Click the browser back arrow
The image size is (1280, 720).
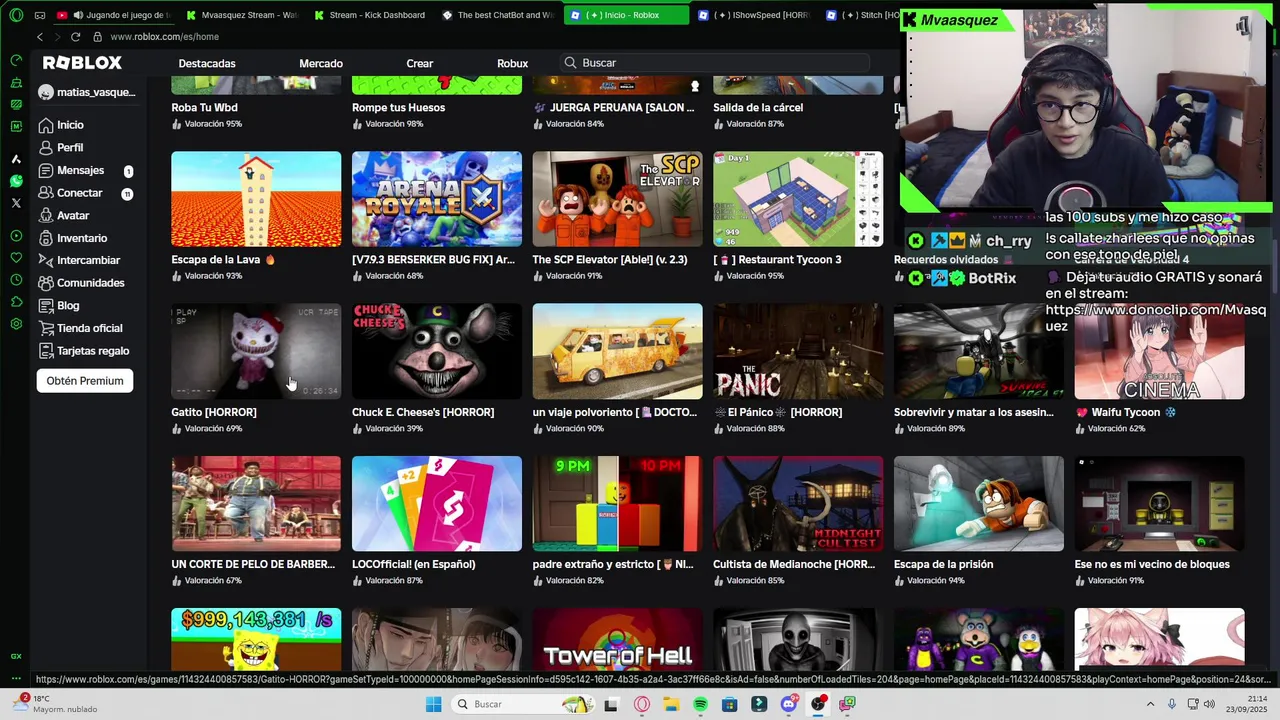click(x=40, y=37)
